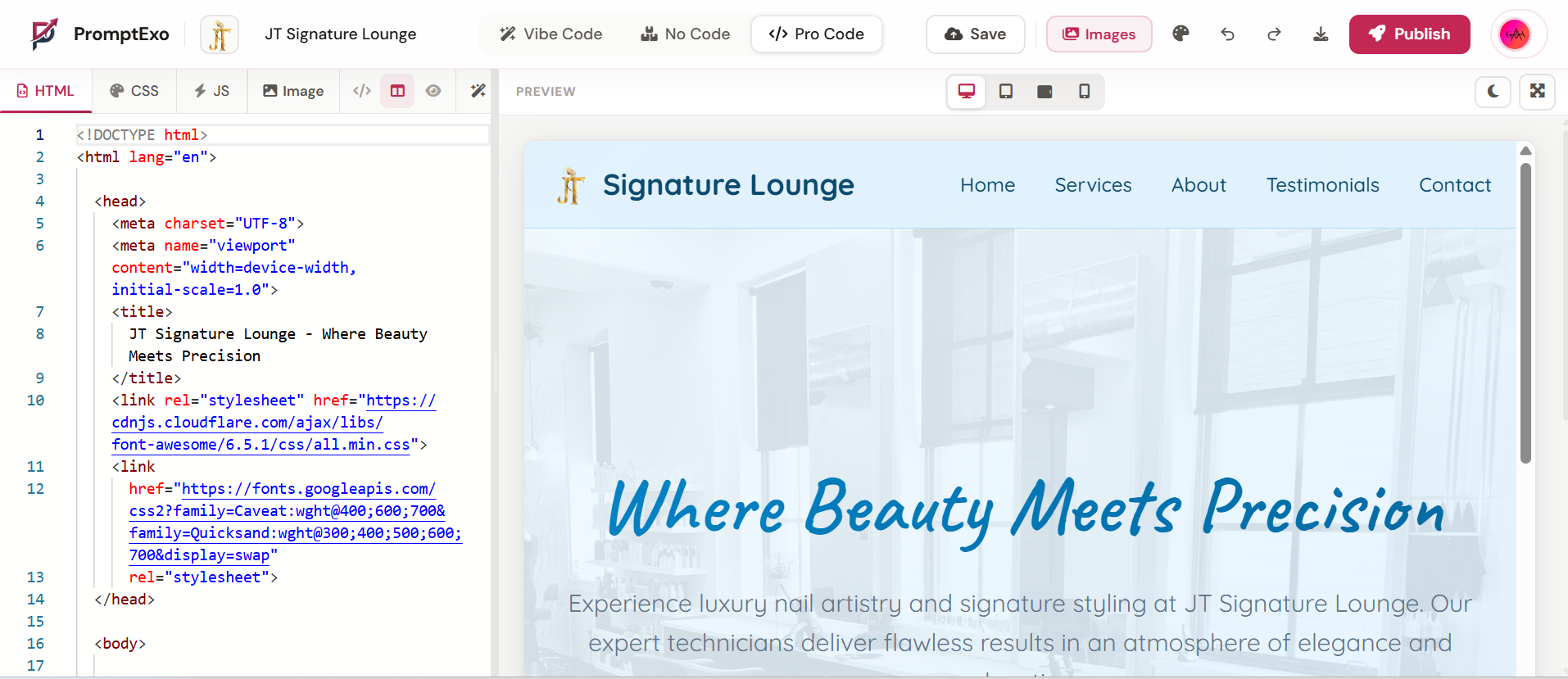Select the Pro Code mode
Viewport: 1568px width, 679px height.
pyautogui.click(x=817, y=34)
